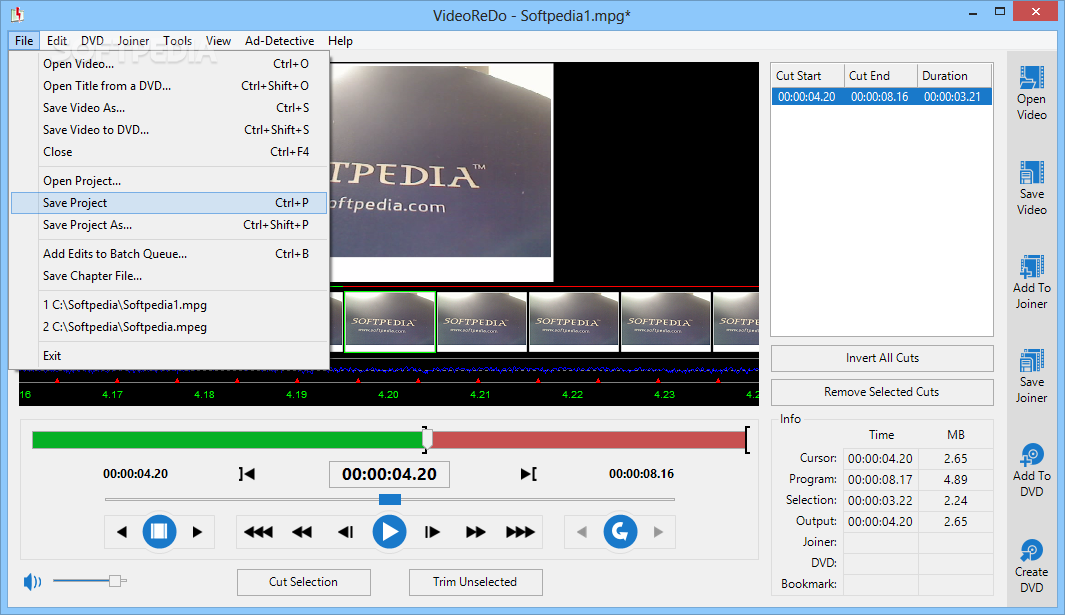Click the left arrow beside stop button
The image size is (1065, 615).
pos(122,532)
